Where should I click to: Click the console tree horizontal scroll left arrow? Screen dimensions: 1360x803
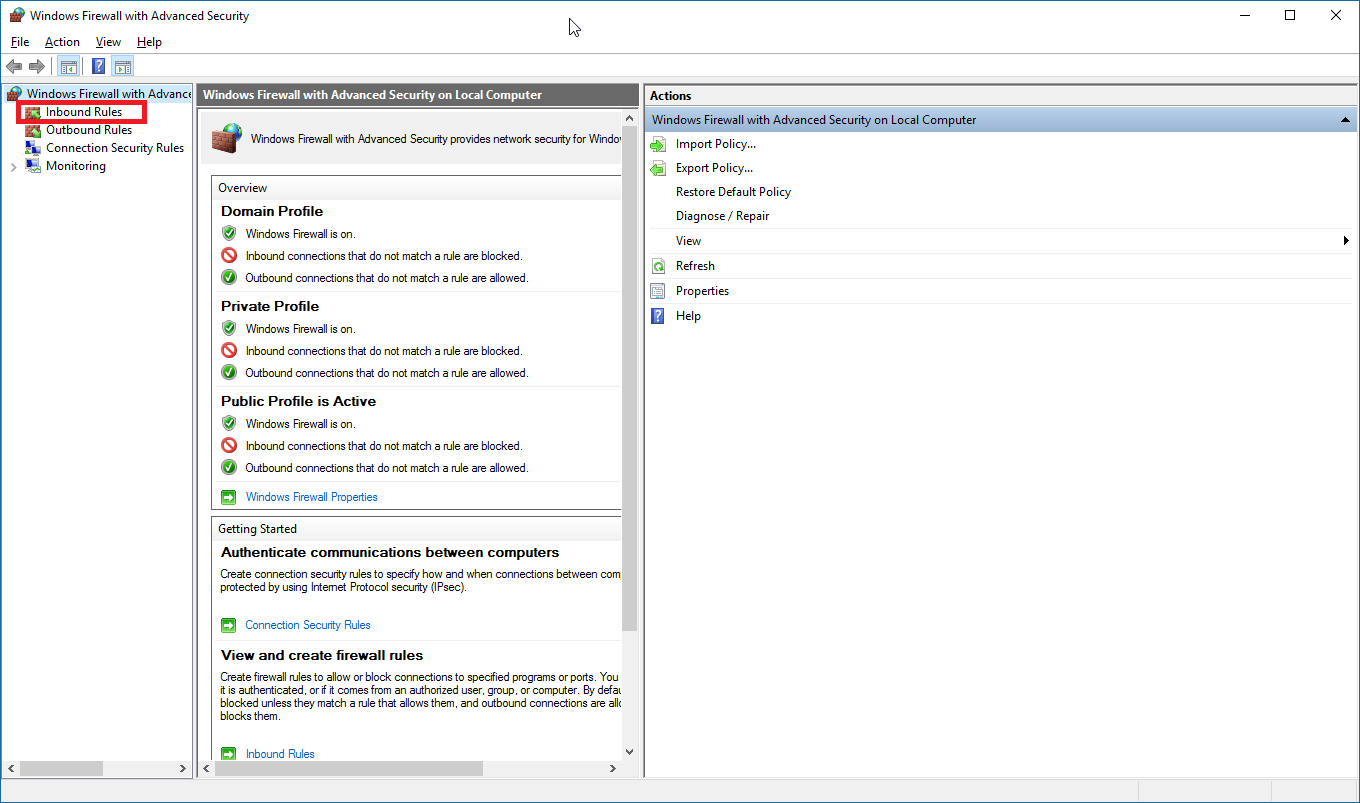pyautogui.click(x=11, y=769)
